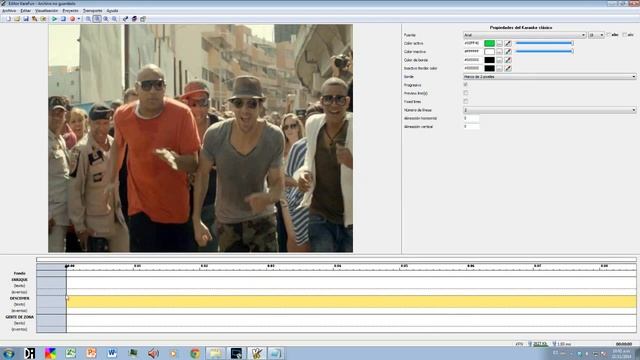The width and height of the screenshot is (640, 360).
Task: Open color browse button for Color de borde
Action: (499, 60)
